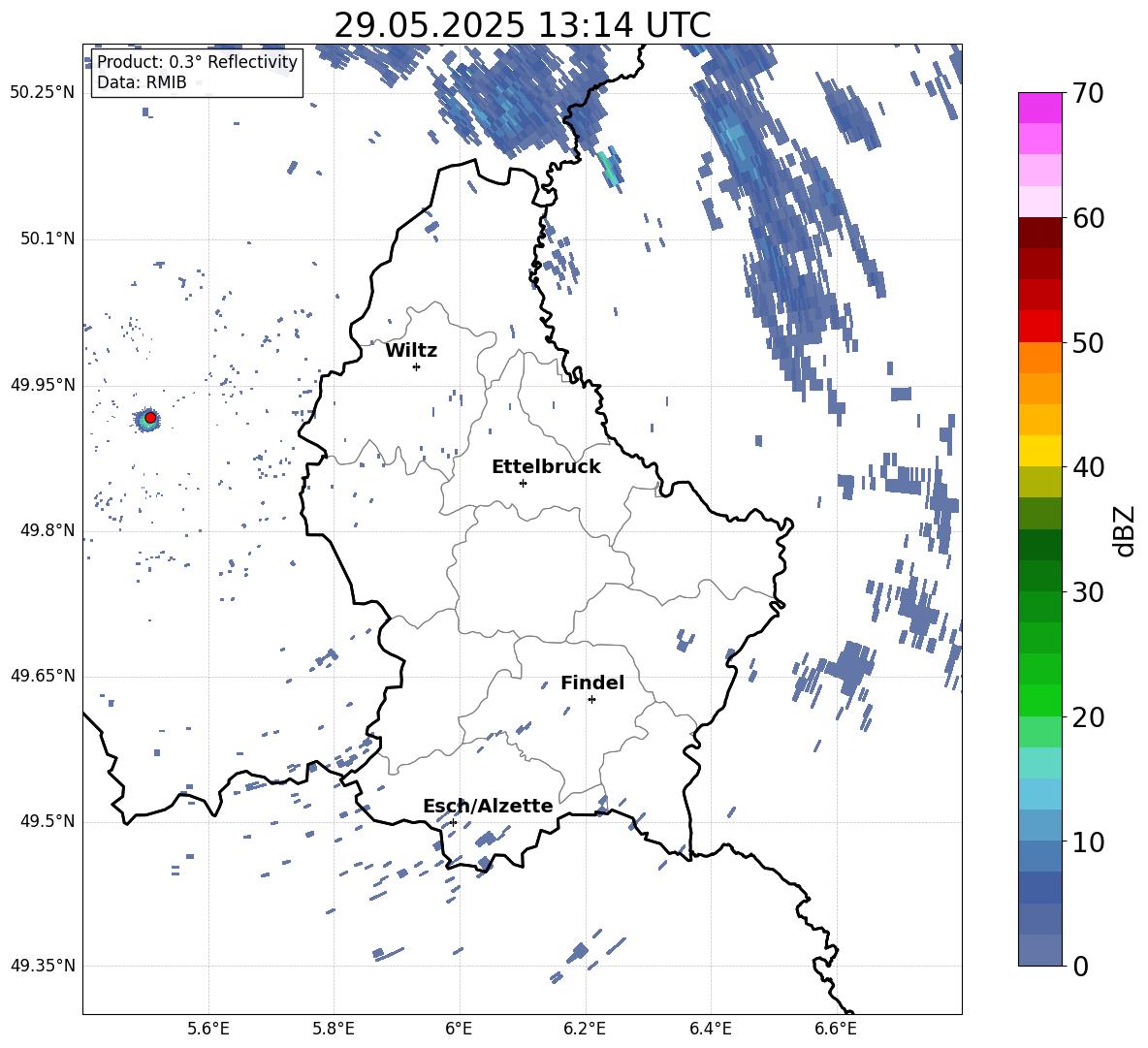Click the 6.6°E longitude label
This screenshot has height=1048, width=1148.
pos(836,1030)
